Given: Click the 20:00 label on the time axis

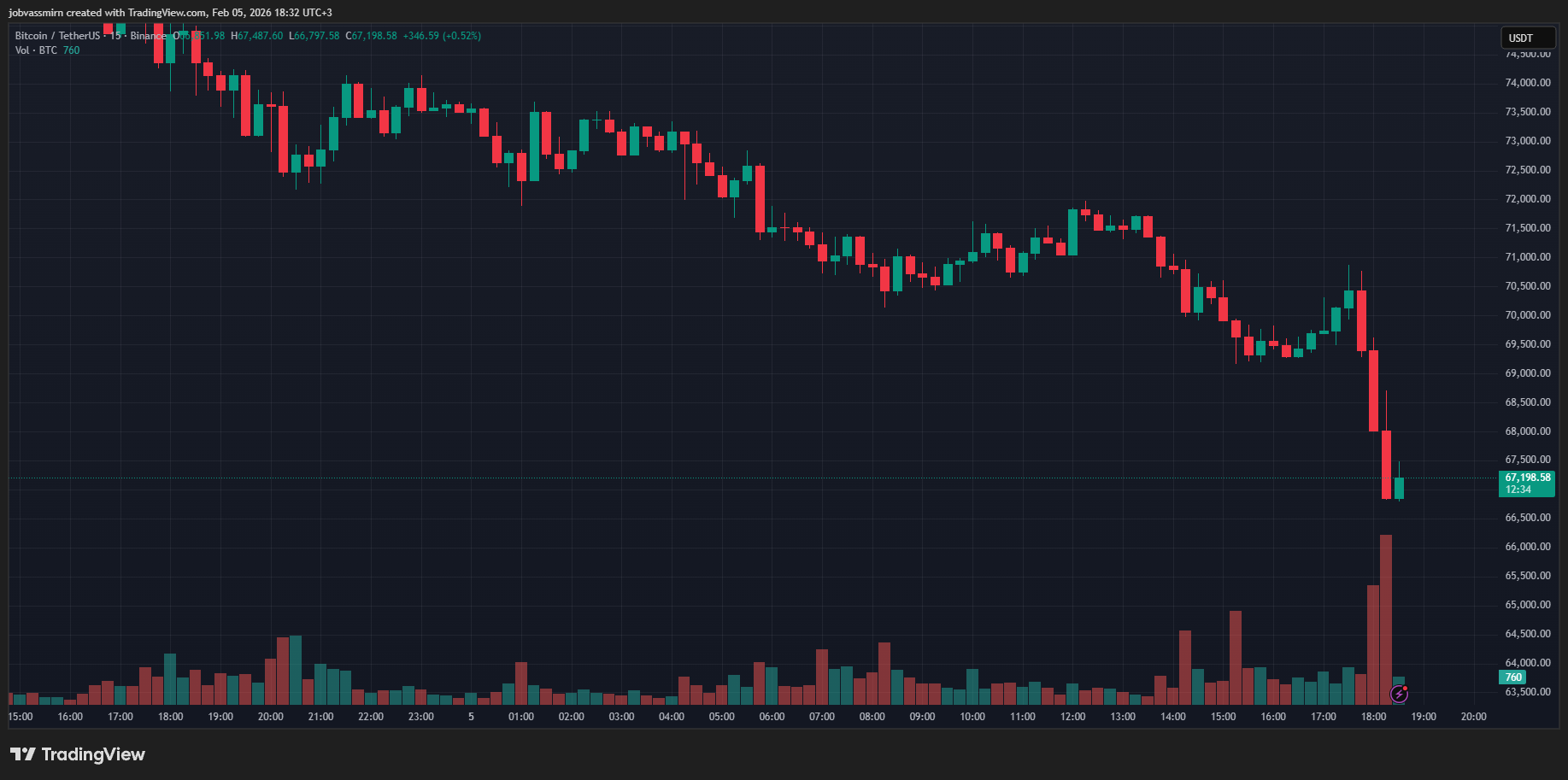Looking at the screenshot, I should pyautogui.click(x=270, y=717).
